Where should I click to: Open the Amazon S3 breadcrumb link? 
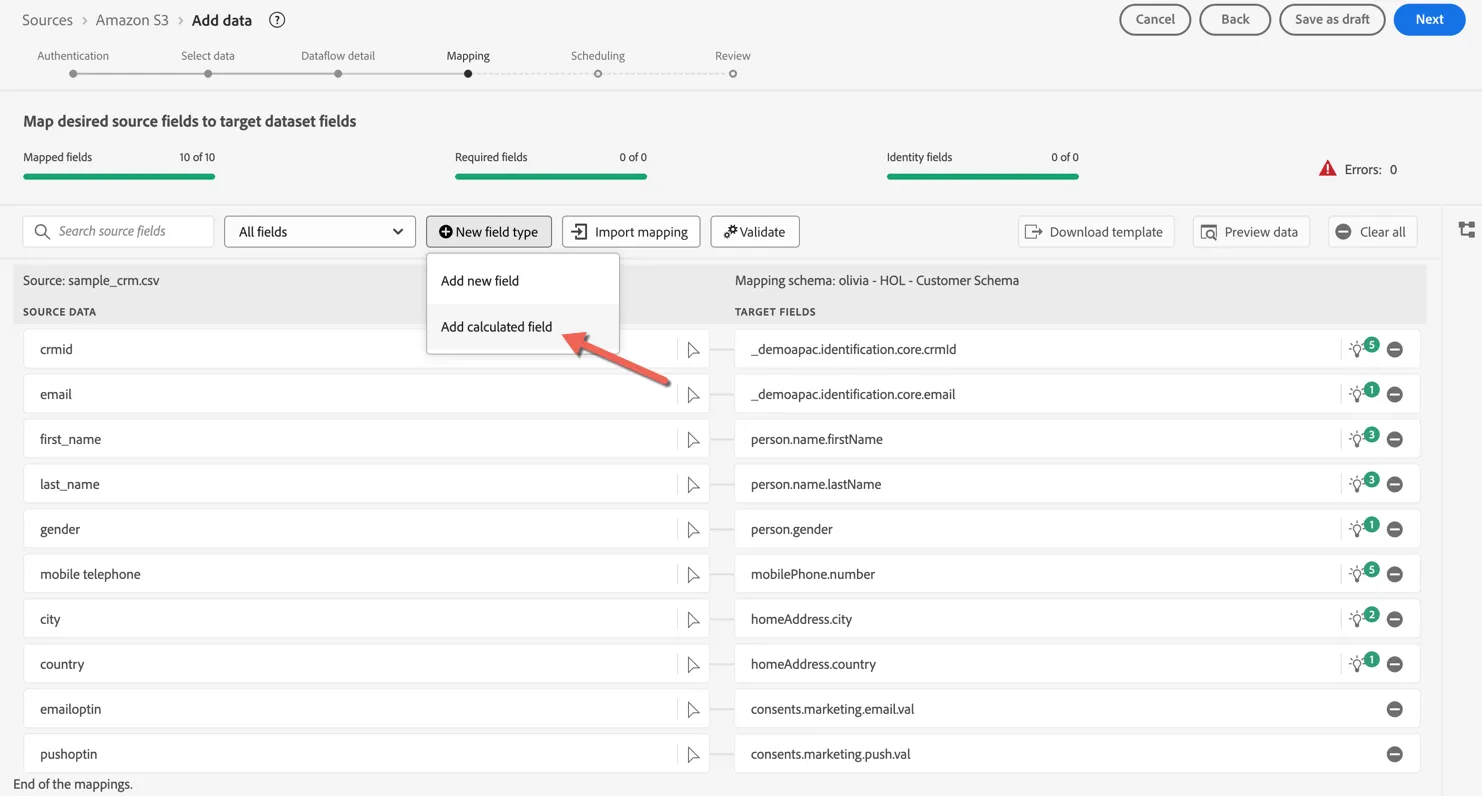point(132,20)
